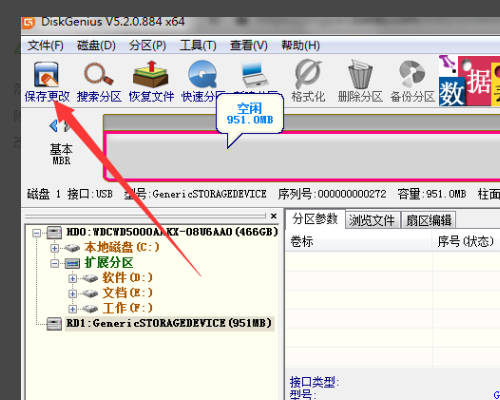The width and height of the screenshot is (500, 400).
Task: Open the 文件(F) menu
Action: (45, 45)
